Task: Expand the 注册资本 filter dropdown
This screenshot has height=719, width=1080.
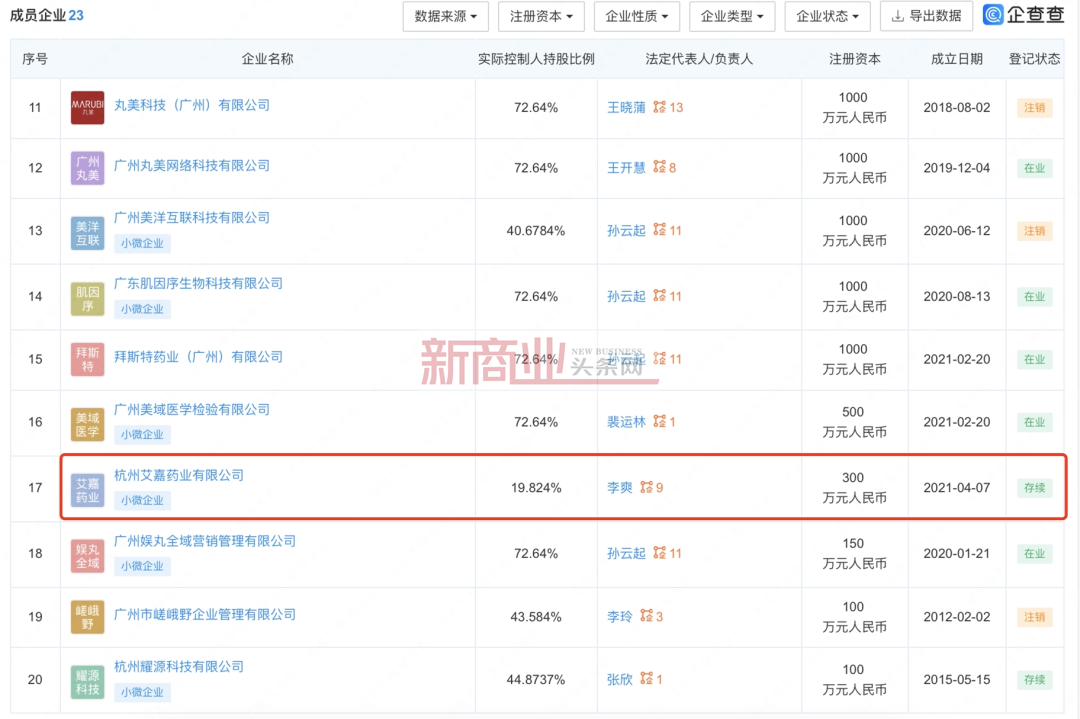Action: (541, 17)
